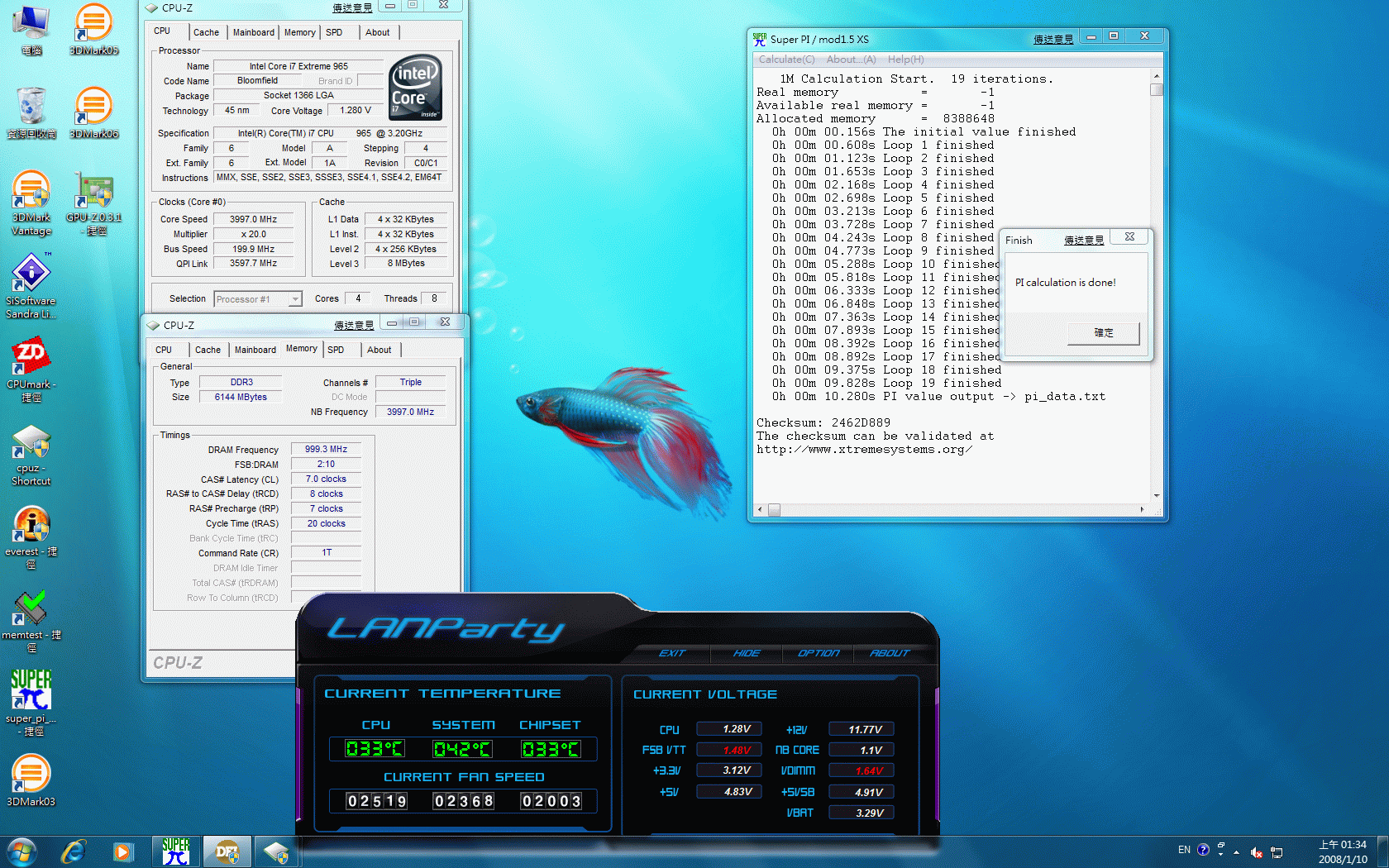1389x868 pixels.
Task: Open Help menu in Super PI
Action: point(905,60)
